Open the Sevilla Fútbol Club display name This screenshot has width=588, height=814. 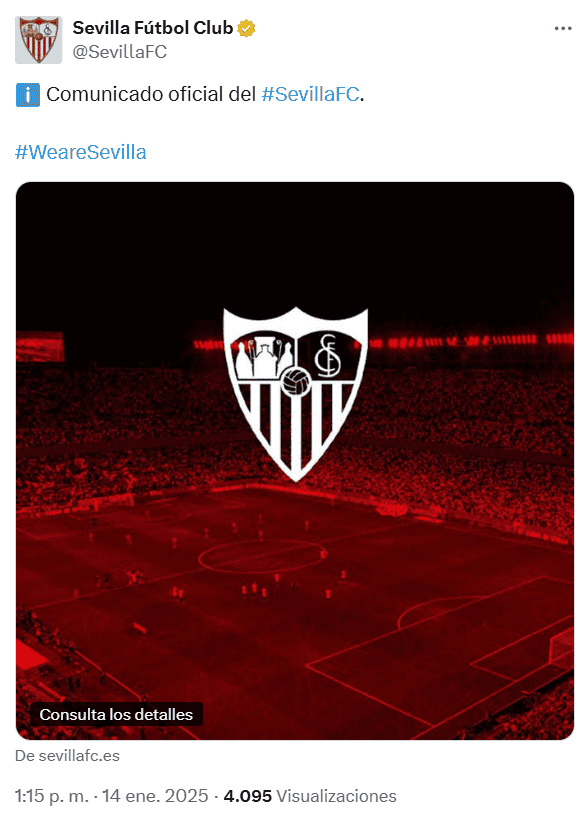tap(153, 28)
